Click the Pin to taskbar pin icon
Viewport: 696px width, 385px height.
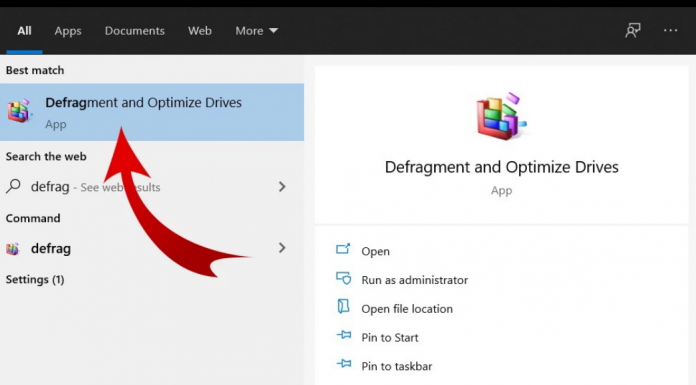point(344,364)
